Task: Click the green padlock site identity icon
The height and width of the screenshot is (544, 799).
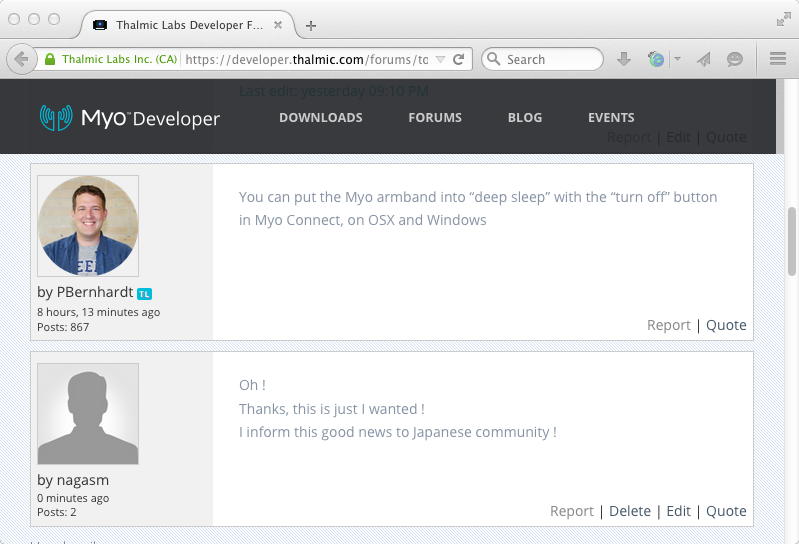Action: click(49, 60)
